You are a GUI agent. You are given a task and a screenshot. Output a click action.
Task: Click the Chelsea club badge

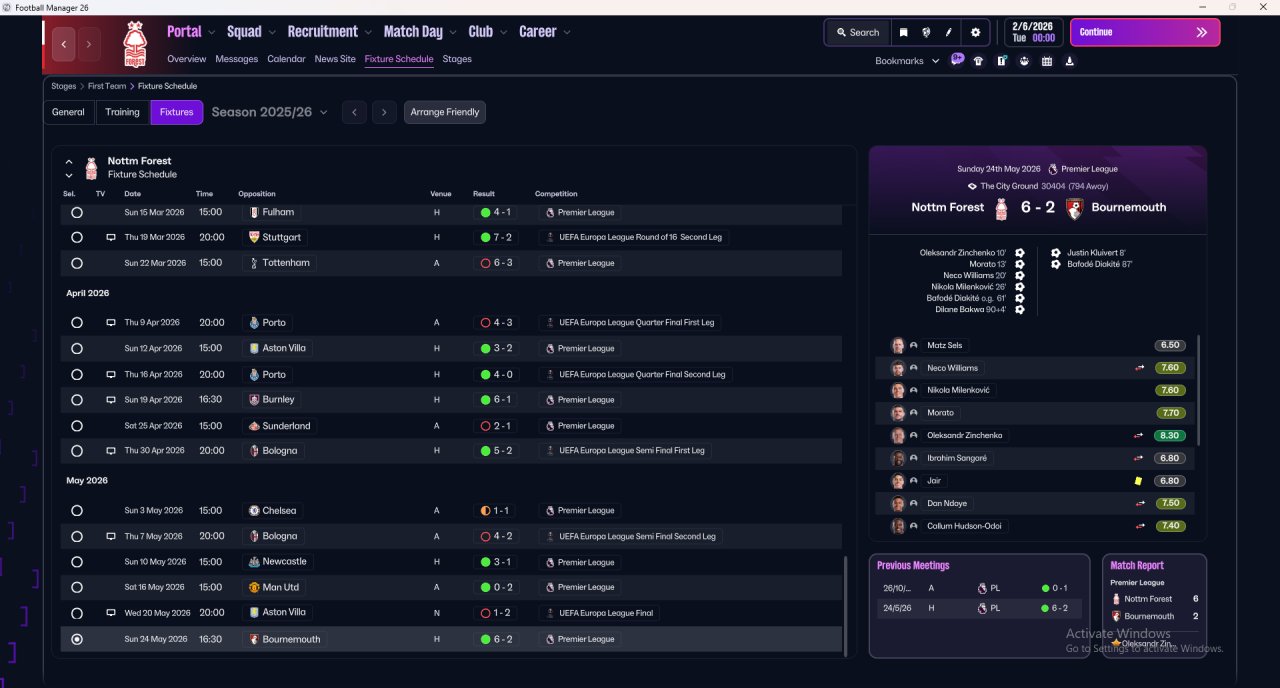(x=254, y=511)
